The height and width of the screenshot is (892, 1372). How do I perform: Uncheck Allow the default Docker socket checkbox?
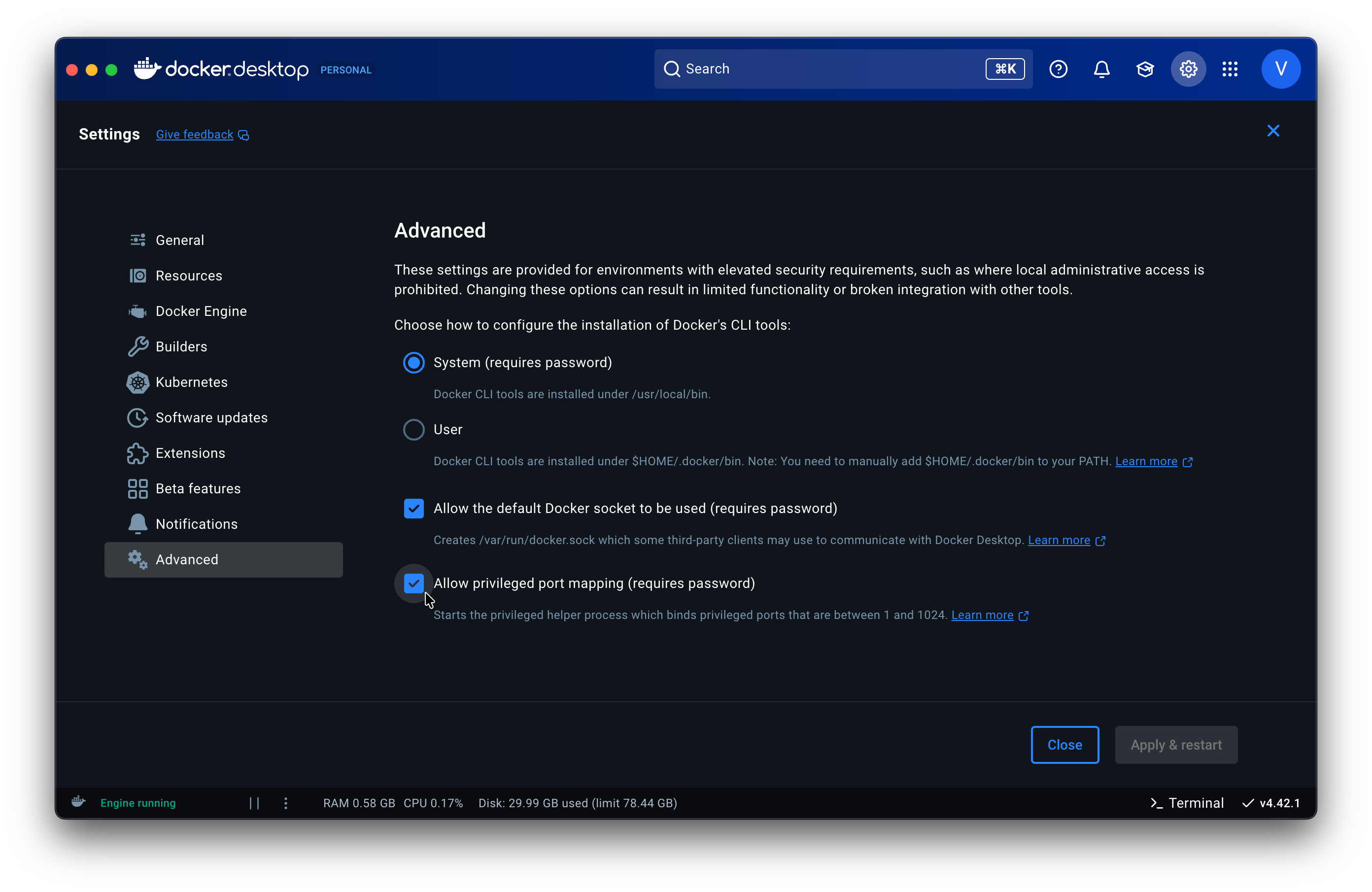click(x=413, y=509)
